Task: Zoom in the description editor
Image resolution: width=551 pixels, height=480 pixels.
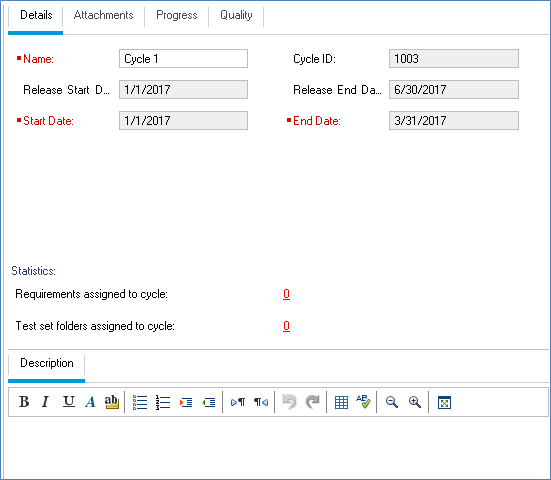Action: pyautogui.click(x=415, y=402)
